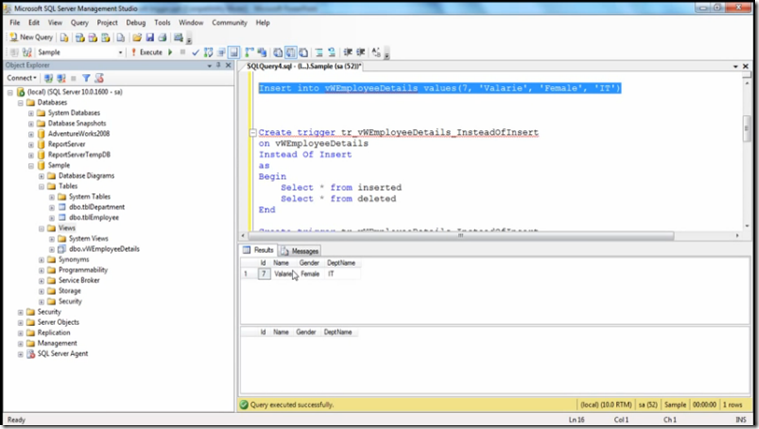Collapse the Sample database node
The image size is (759, 429).
(x=31, y=166)
